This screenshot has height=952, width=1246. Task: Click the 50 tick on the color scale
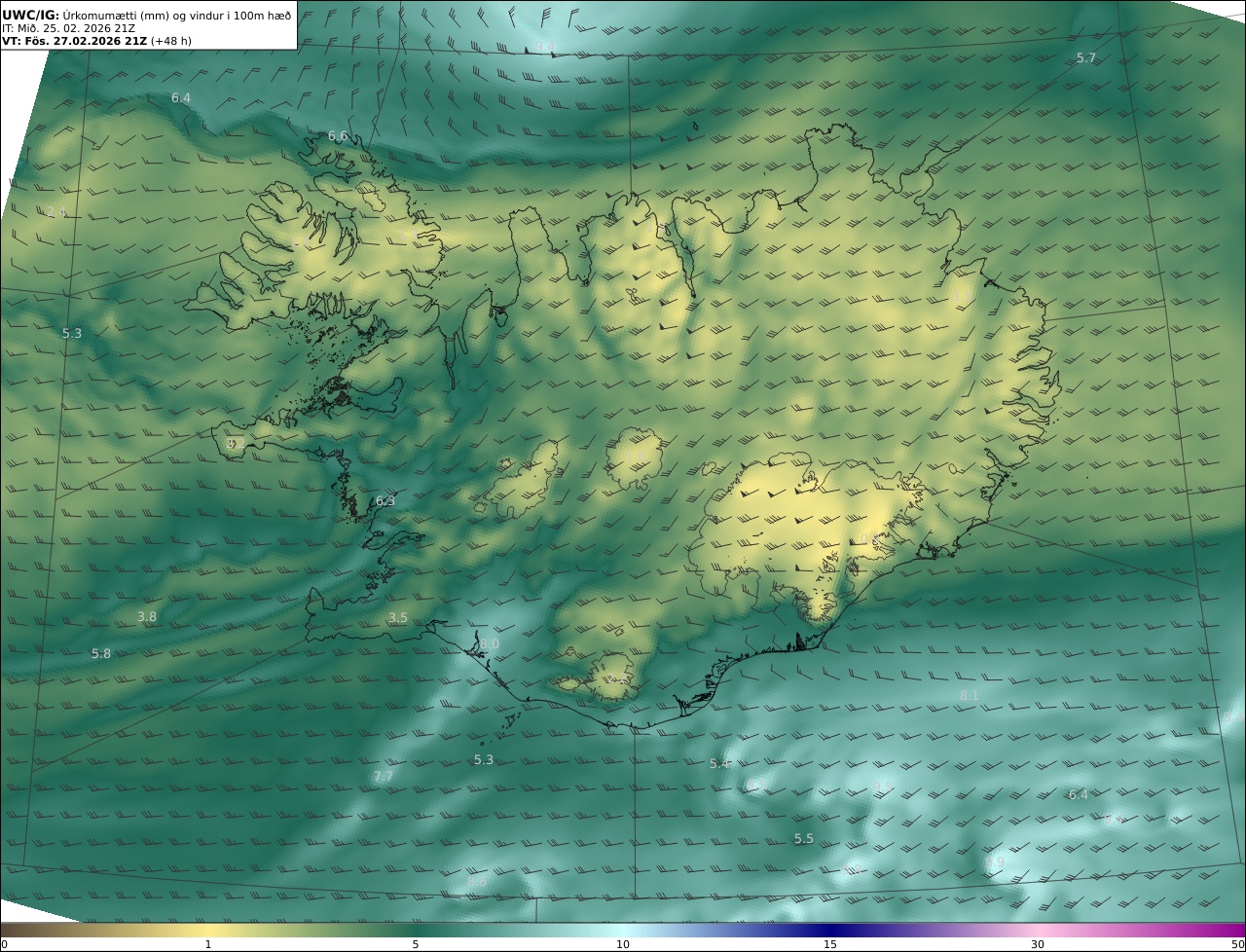click(x=1237, y=944)
